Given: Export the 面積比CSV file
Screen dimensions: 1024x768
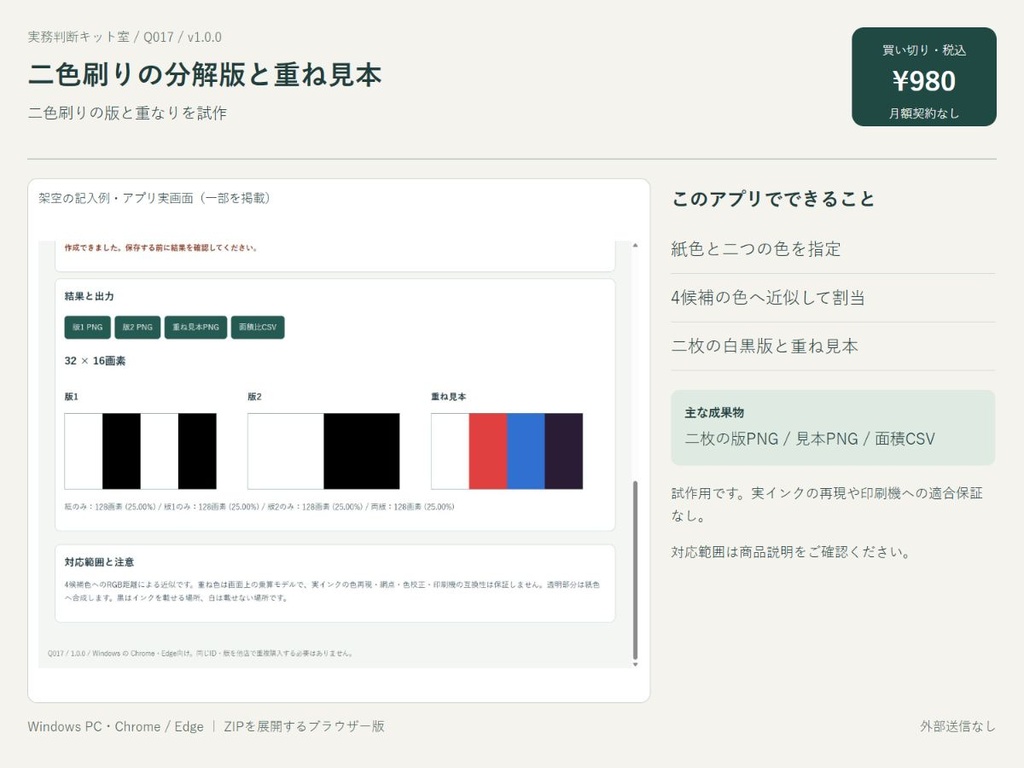Looking at the screenshot, I should [257, 327].
